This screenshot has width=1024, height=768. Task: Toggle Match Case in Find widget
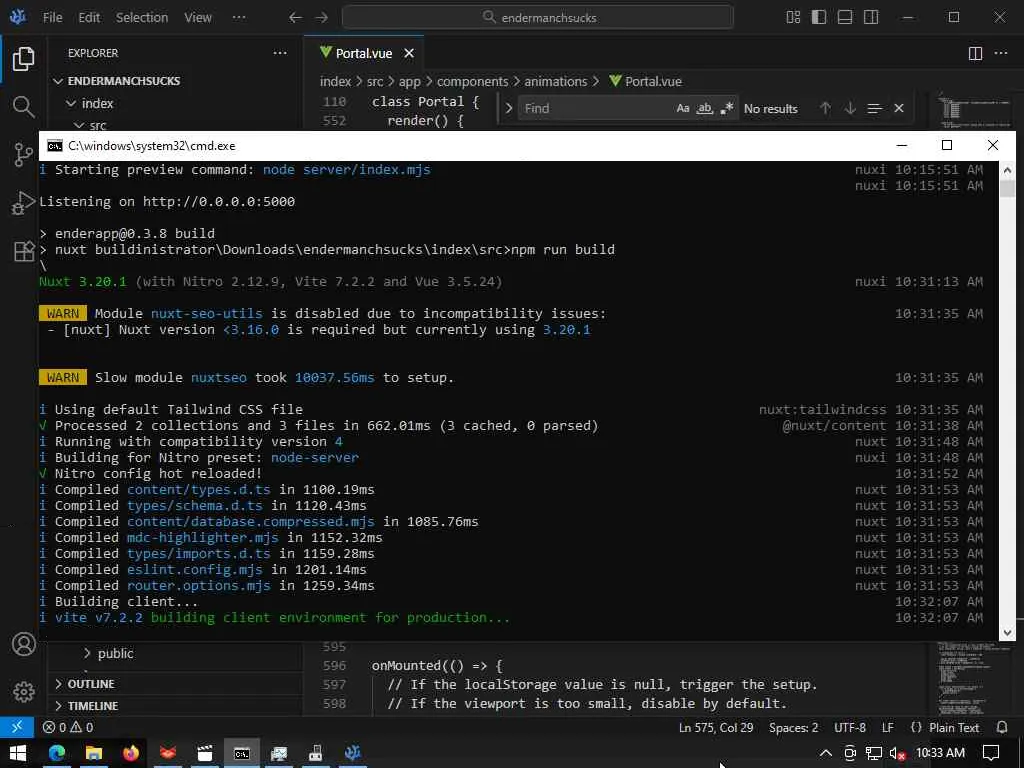[682, 108]
